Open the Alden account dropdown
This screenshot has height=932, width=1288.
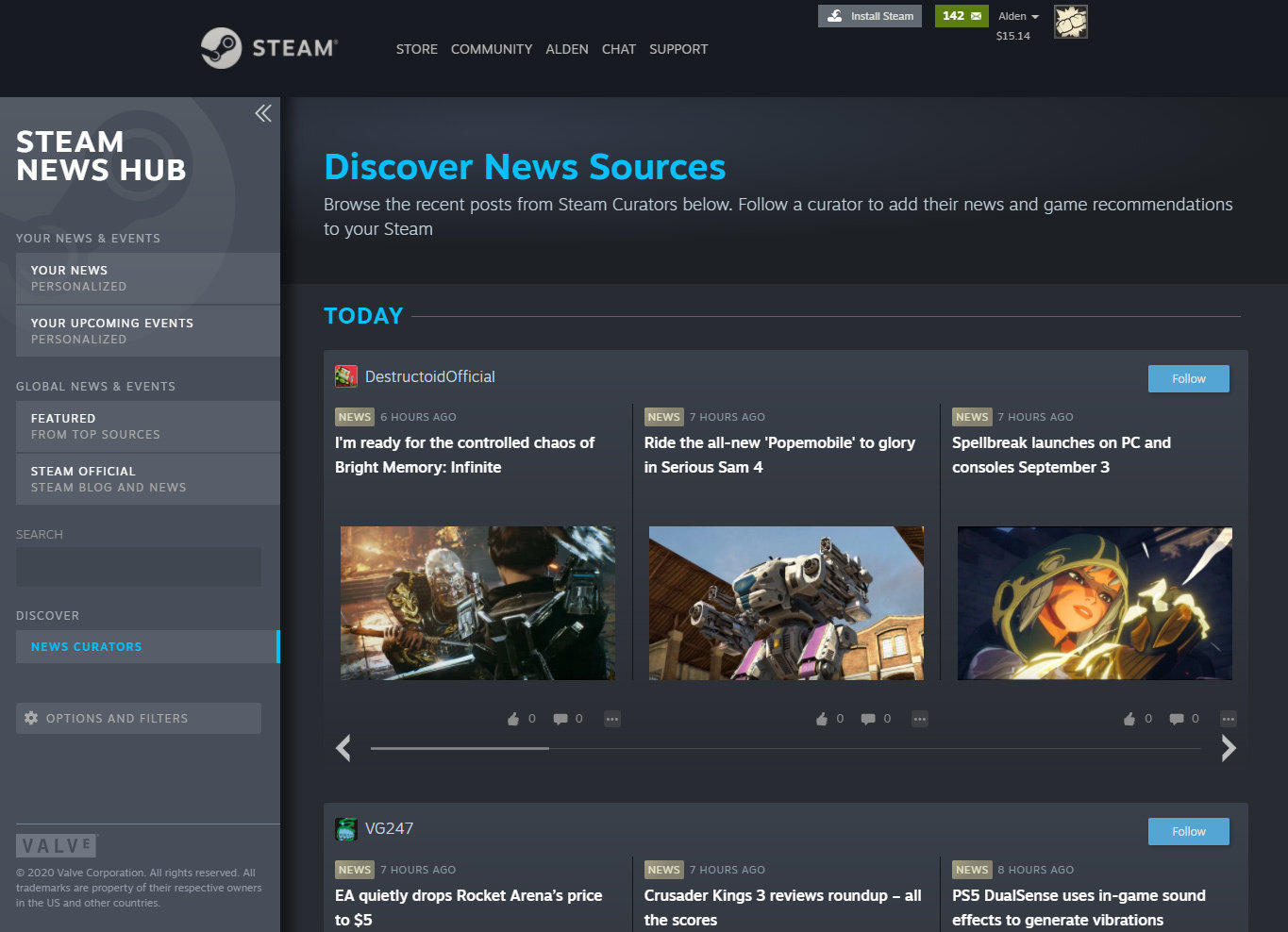pyautogui.click(x=1018, y=15)
